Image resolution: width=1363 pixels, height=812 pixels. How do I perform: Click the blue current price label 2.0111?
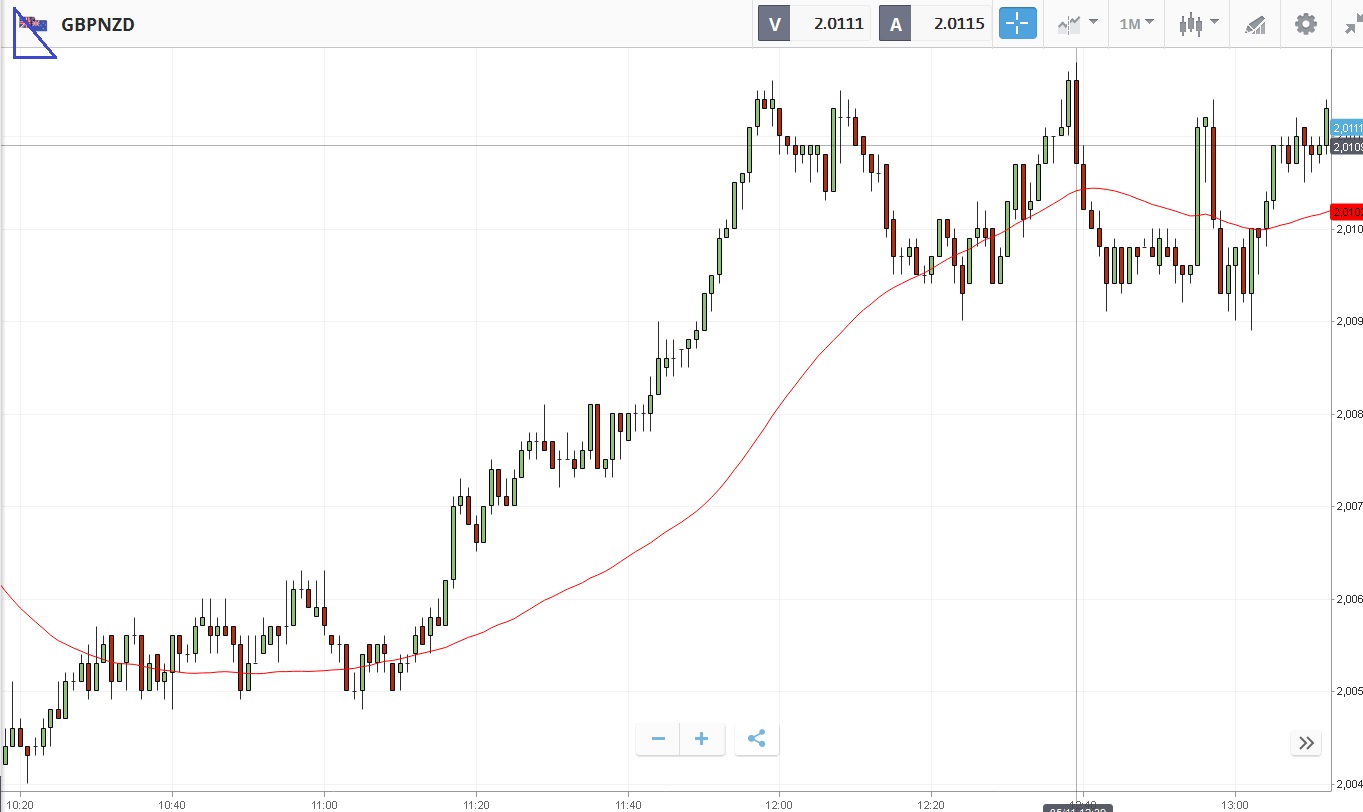(1347, 128)
